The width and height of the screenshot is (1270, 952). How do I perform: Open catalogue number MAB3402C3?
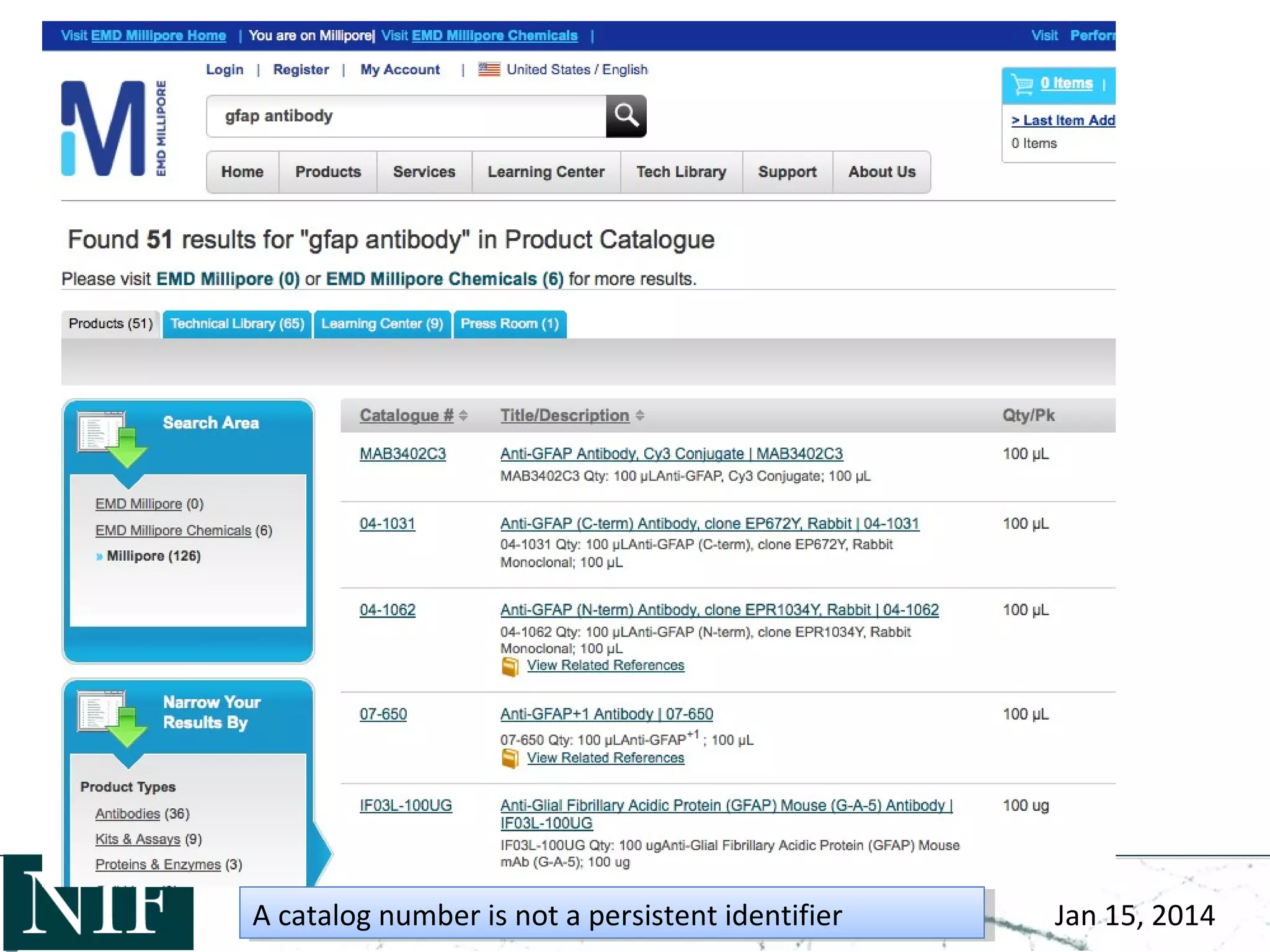pyautogui.click(x=402, y=454)
